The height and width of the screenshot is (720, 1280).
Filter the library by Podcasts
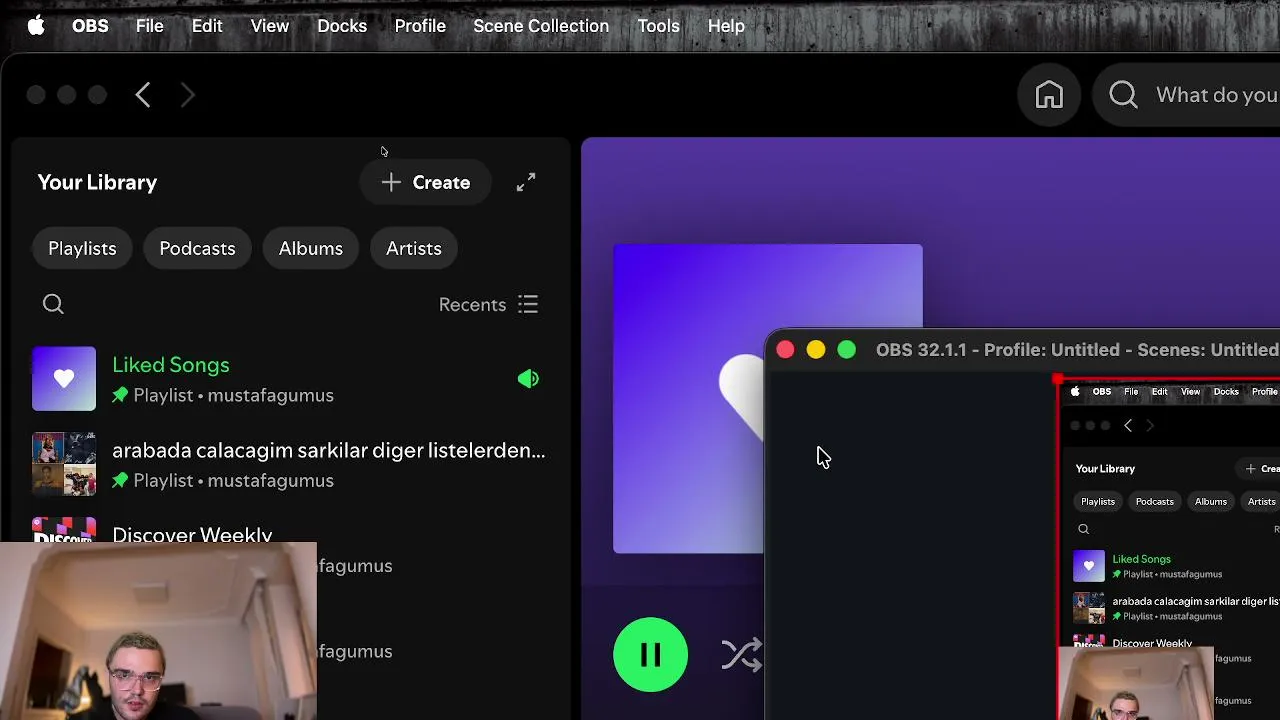tap(197, 248)
